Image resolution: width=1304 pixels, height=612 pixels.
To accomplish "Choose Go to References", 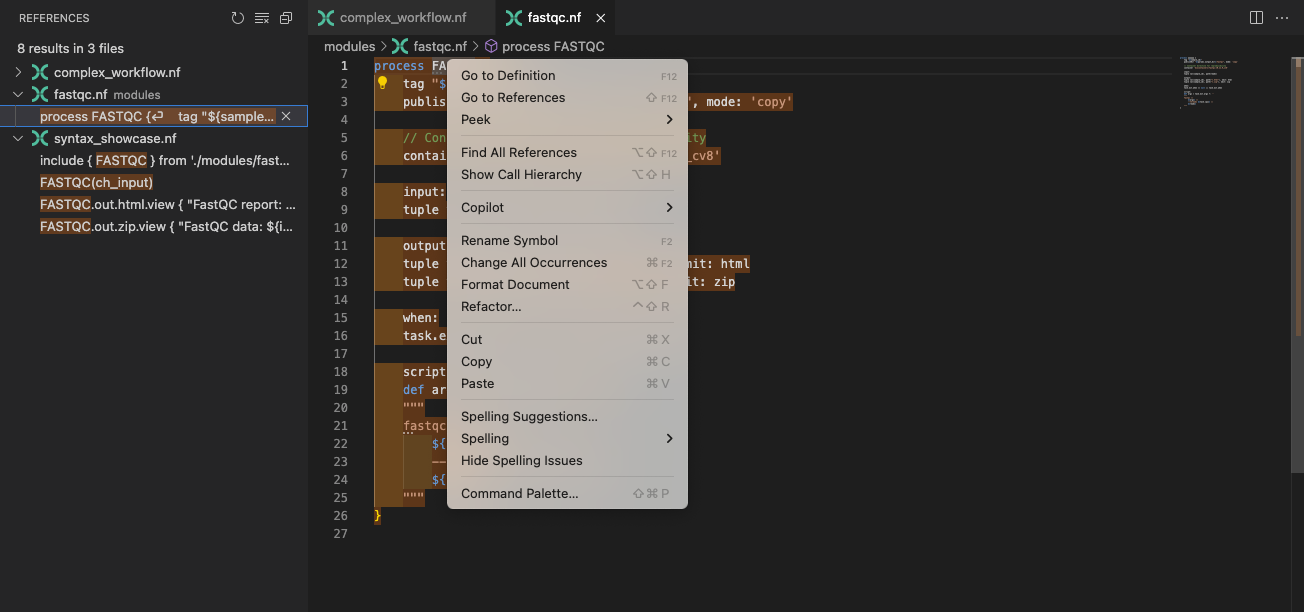I will (x=567, y=98).
